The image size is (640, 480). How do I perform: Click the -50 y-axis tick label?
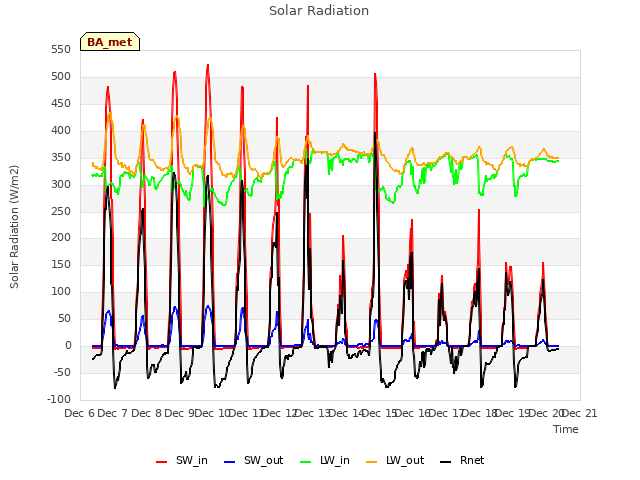pyautogui.click(x=62, y=372)
